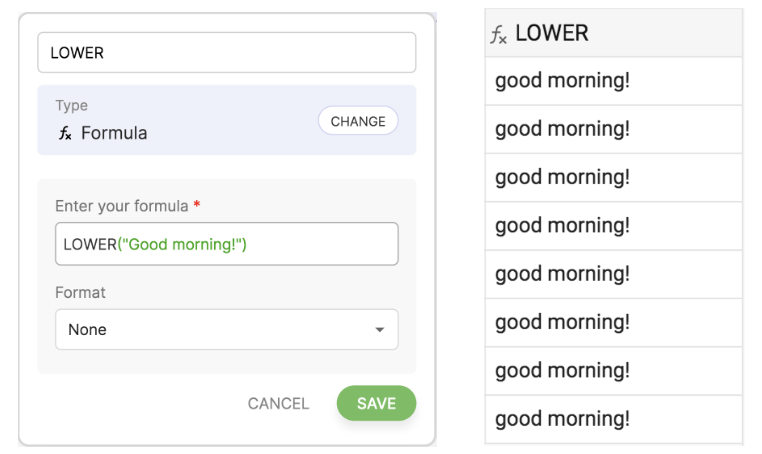The width and height of the screenshot is (762, 454).
Task: Cancel the column edit dialog
Action: click(278, 403)
